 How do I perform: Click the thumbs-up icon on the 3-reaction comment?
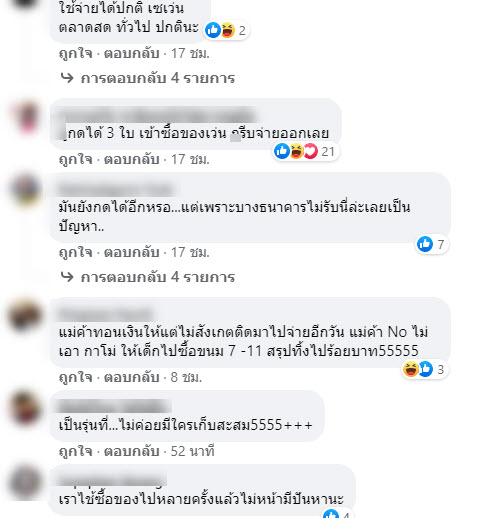point(425,369)
